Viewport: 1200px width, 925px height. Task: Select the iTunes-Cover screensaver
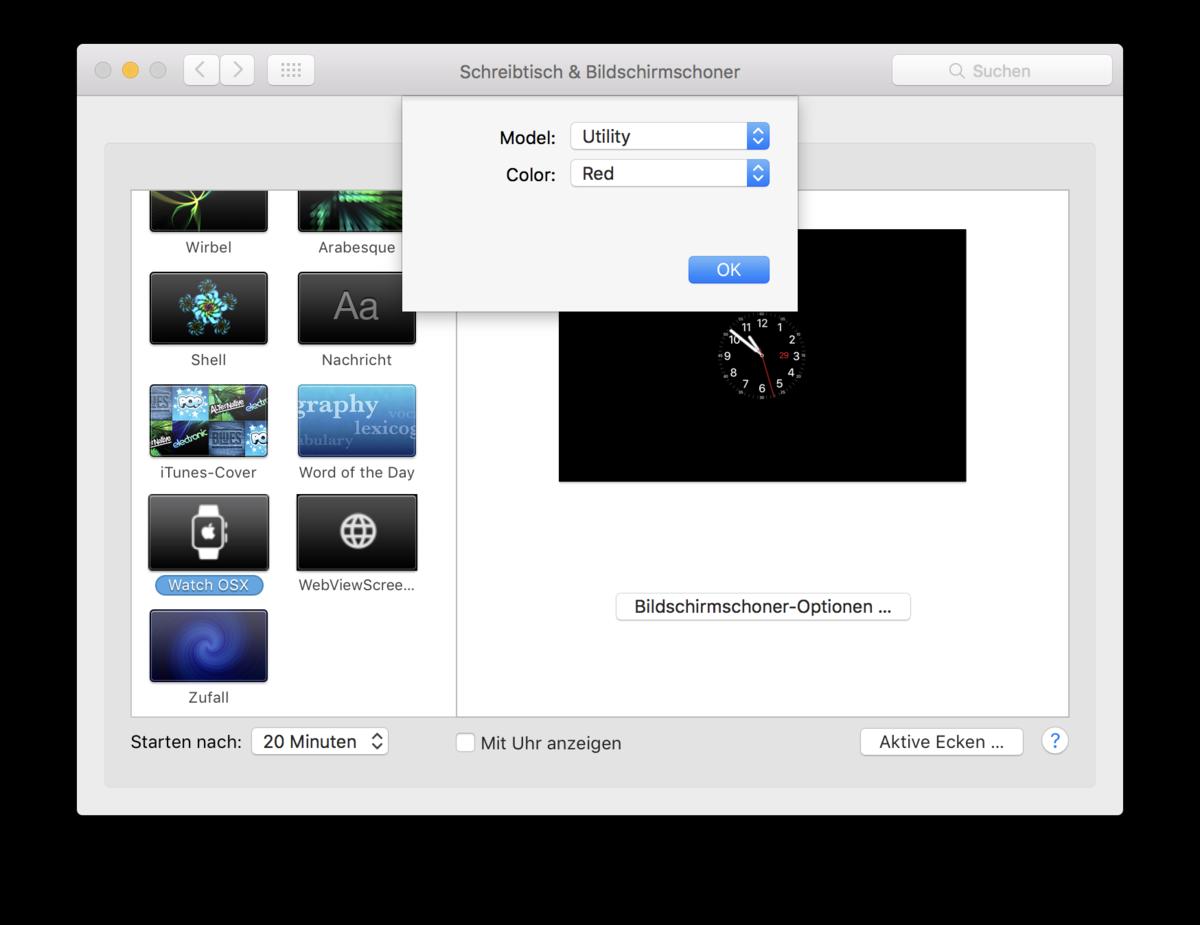[x=208, y=421]
